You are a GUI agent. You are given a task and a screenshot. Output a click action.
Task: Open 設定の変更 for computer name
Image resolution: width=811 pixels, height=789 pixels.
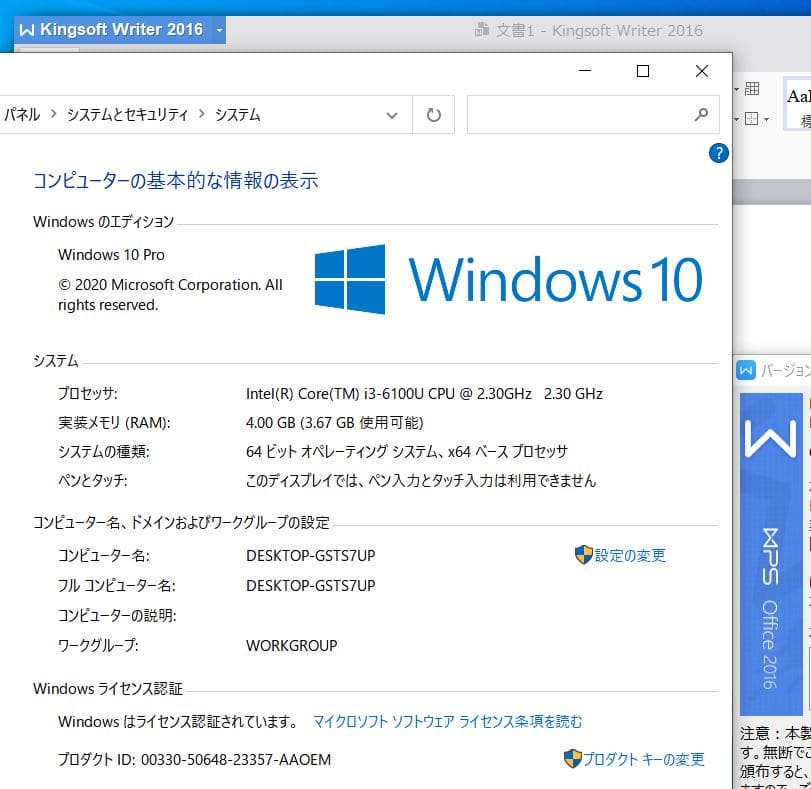click(x=629, y=555)
